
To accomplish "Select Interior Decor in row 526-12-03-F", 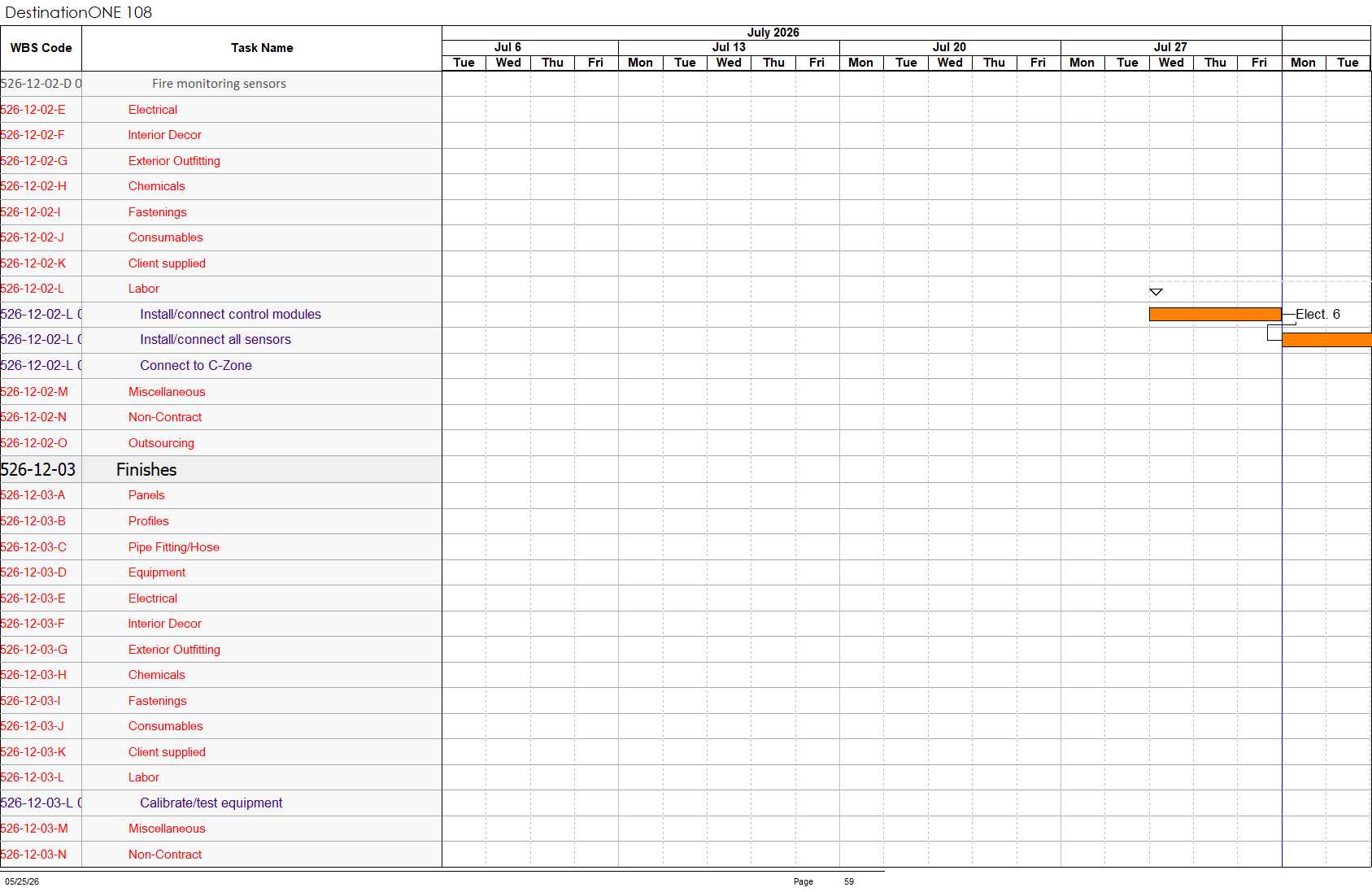I will [164, 624].
